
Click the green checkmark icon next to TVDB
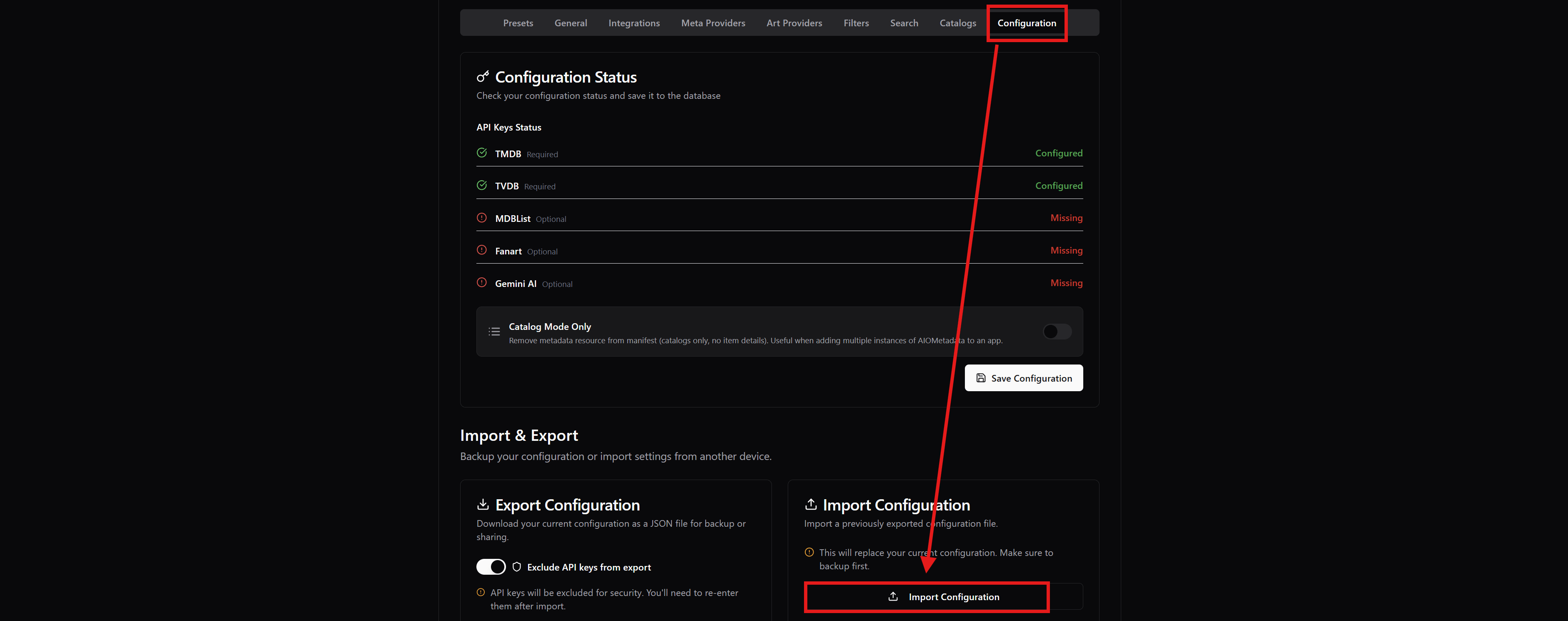coord(481,185)
